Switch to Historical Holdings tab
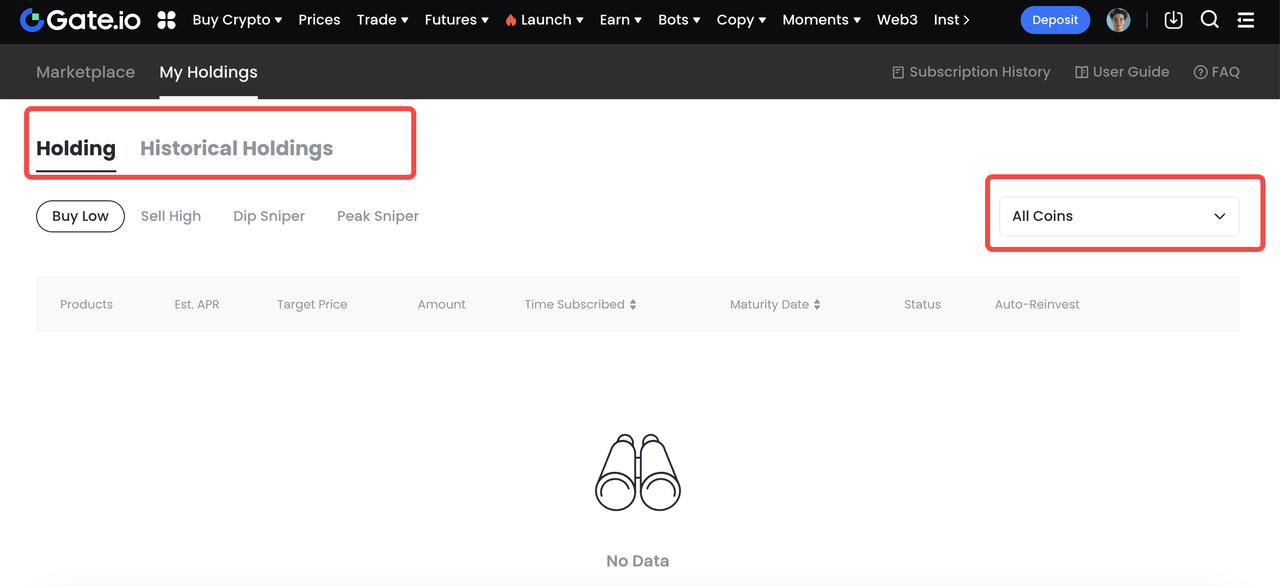This screenshot has height=586, width=1280. pyautogui.click(x=236, y=149)
